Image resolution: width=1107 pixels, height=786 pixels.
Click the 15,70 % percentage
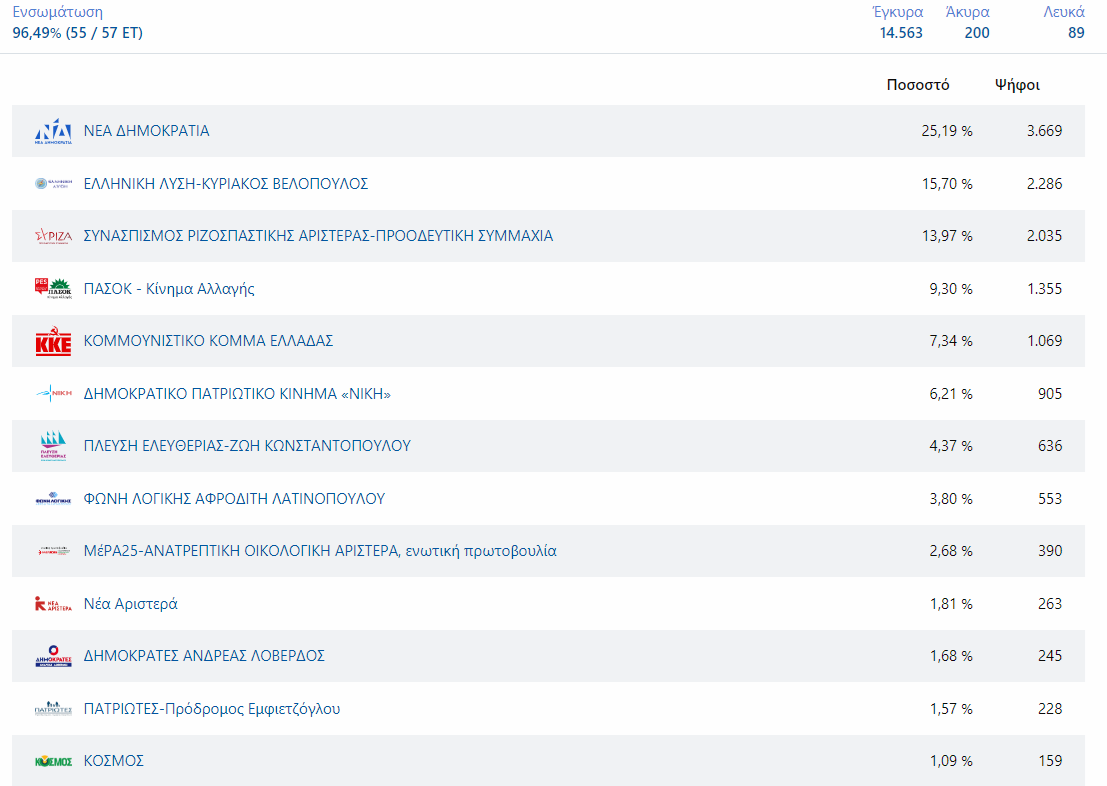coord(947,184)
